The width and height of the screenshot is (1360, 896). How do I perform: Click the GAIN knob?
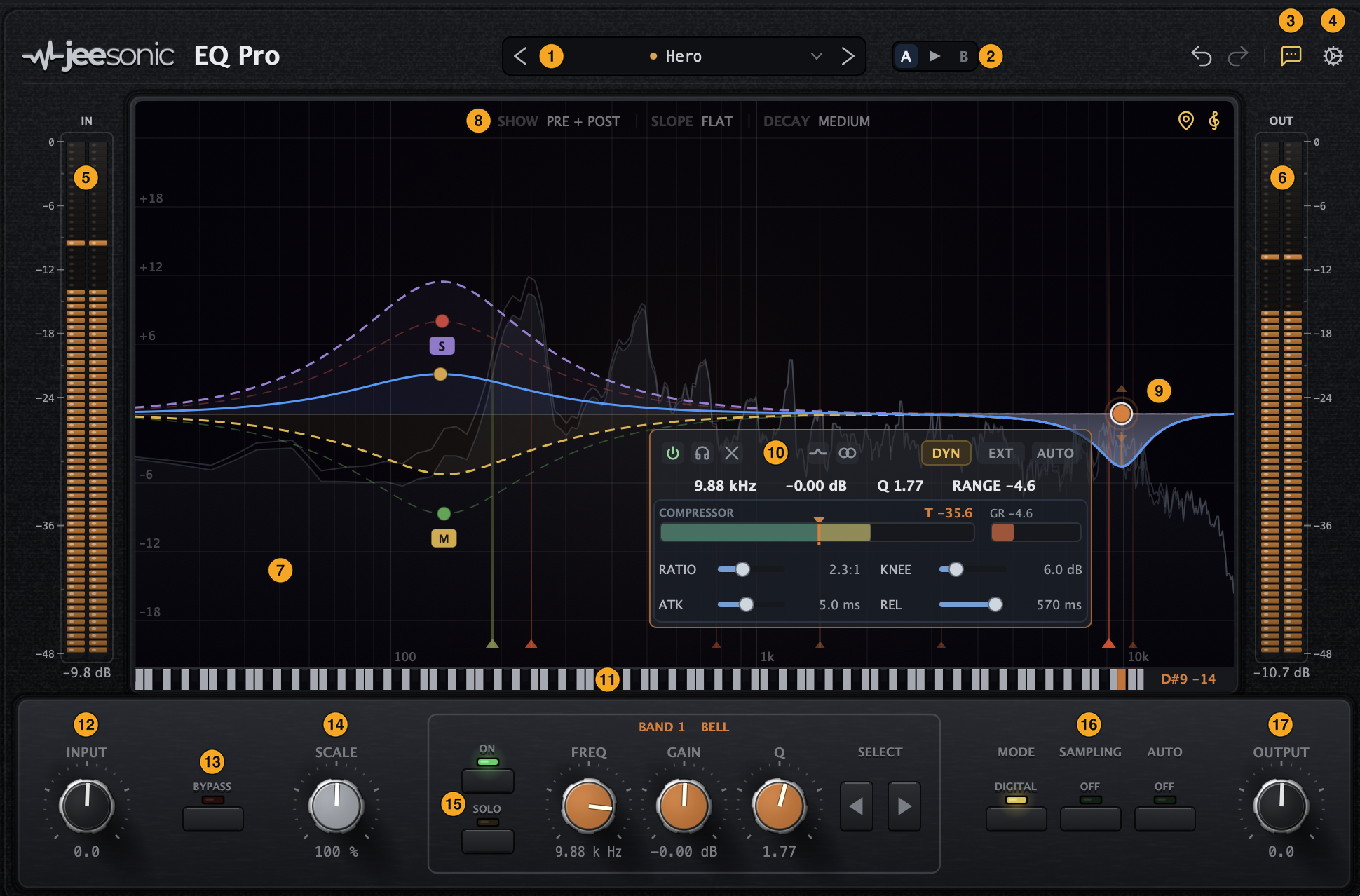pyautogui.click(x=684, y=806)
